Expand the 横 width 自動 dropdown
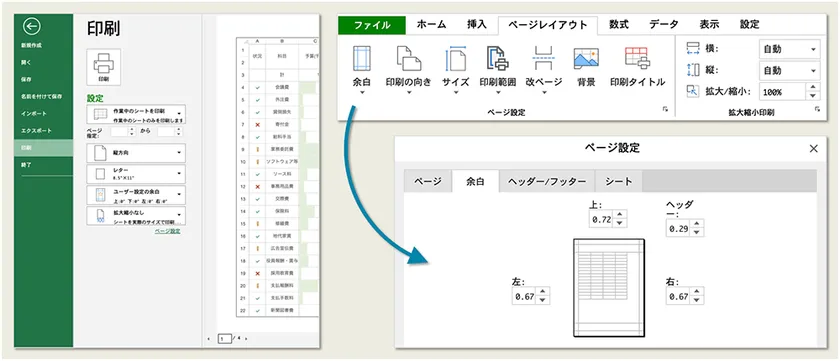 click(790, 49)
